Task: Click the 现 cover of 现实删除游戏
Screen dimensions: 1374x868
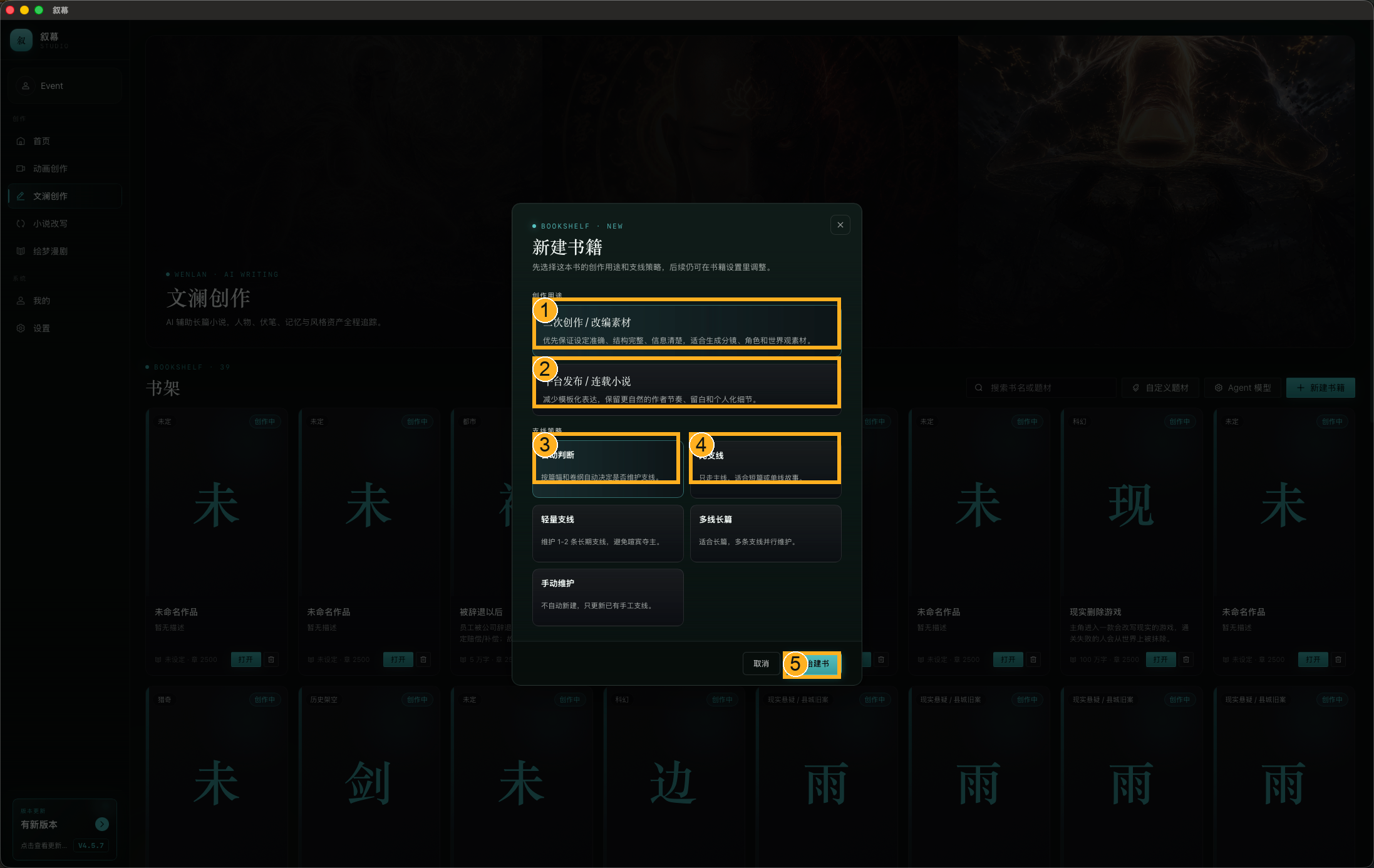Action: [x=1130, y=505]
